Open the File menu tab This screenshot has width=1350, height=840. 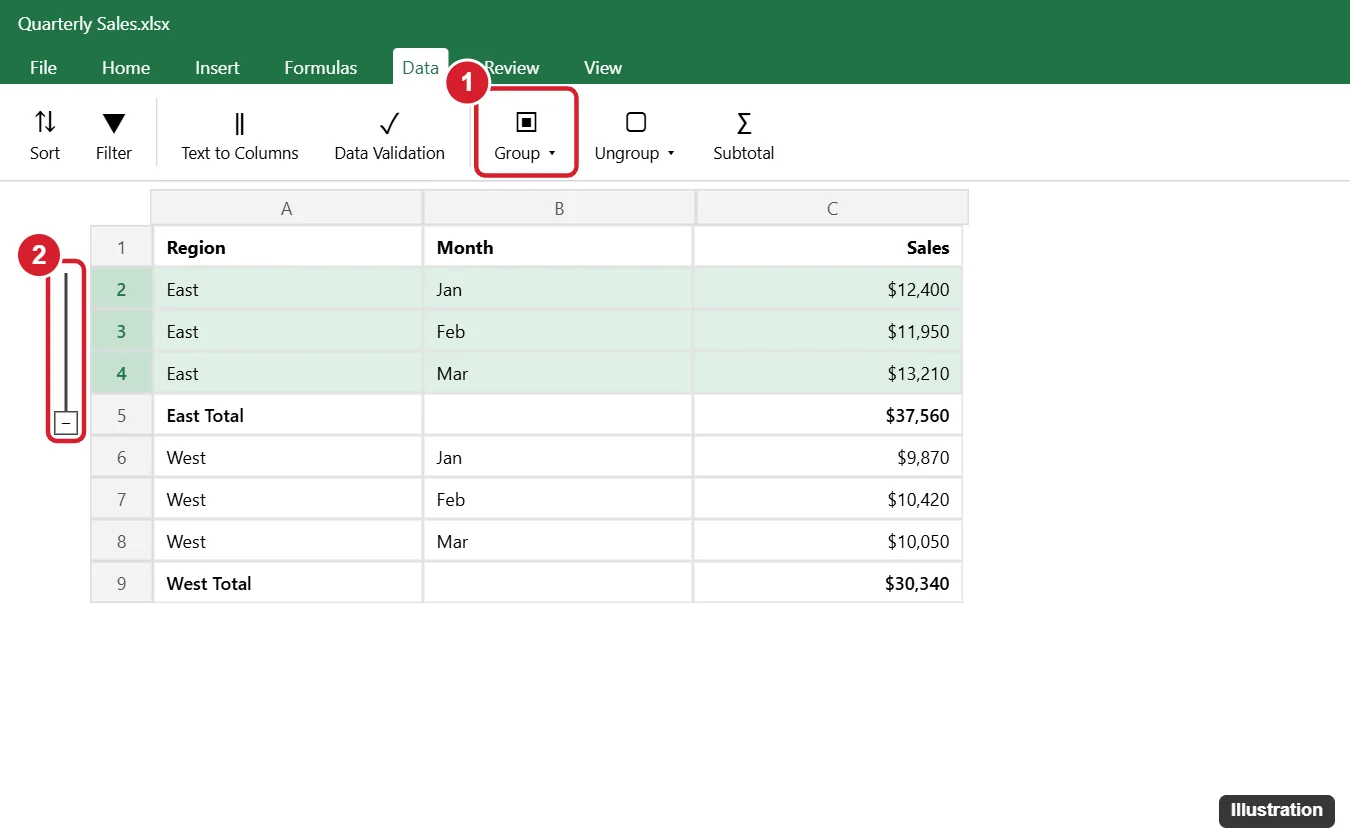click(43, 68)
